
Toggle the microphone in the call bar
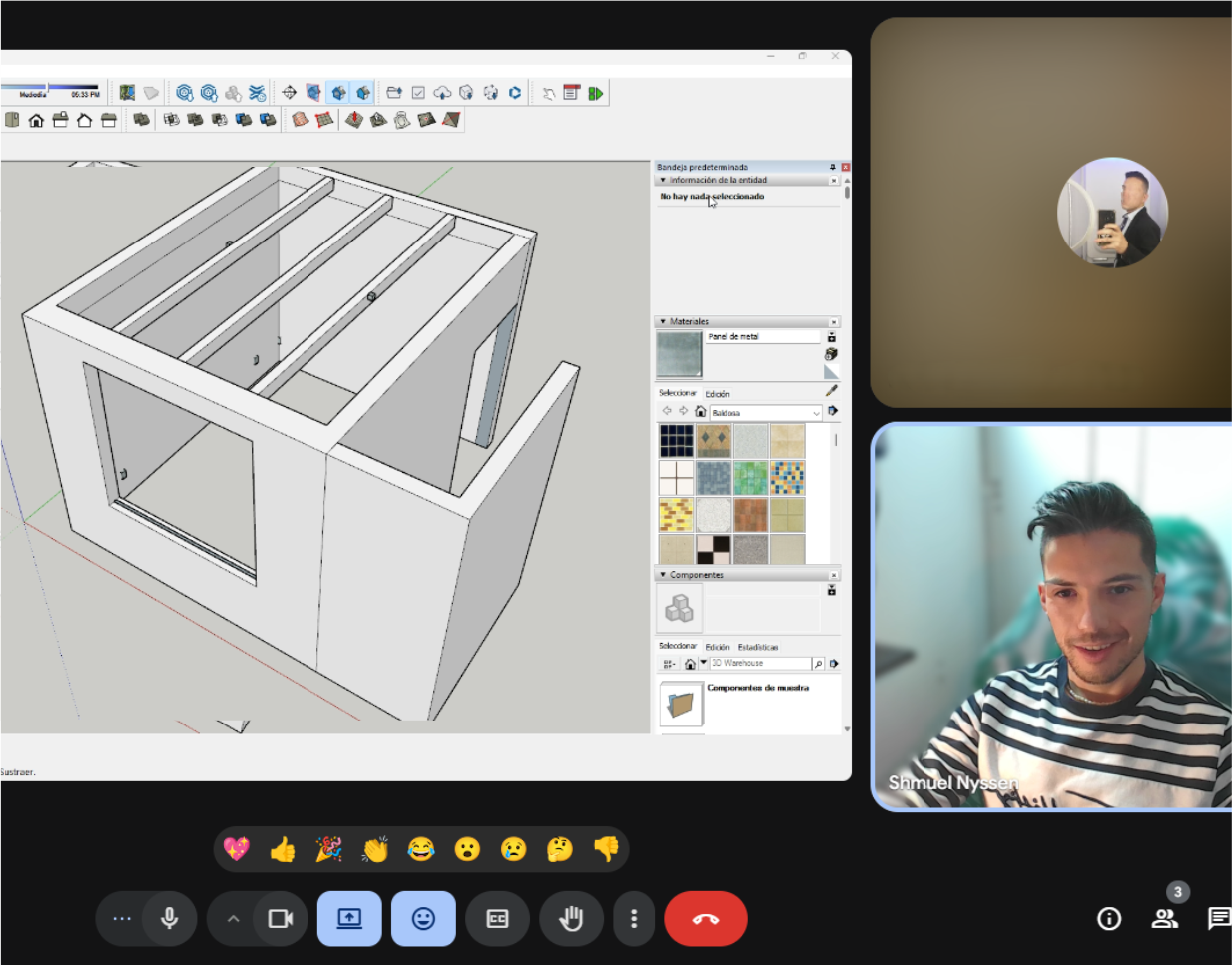tap(170, 919)
